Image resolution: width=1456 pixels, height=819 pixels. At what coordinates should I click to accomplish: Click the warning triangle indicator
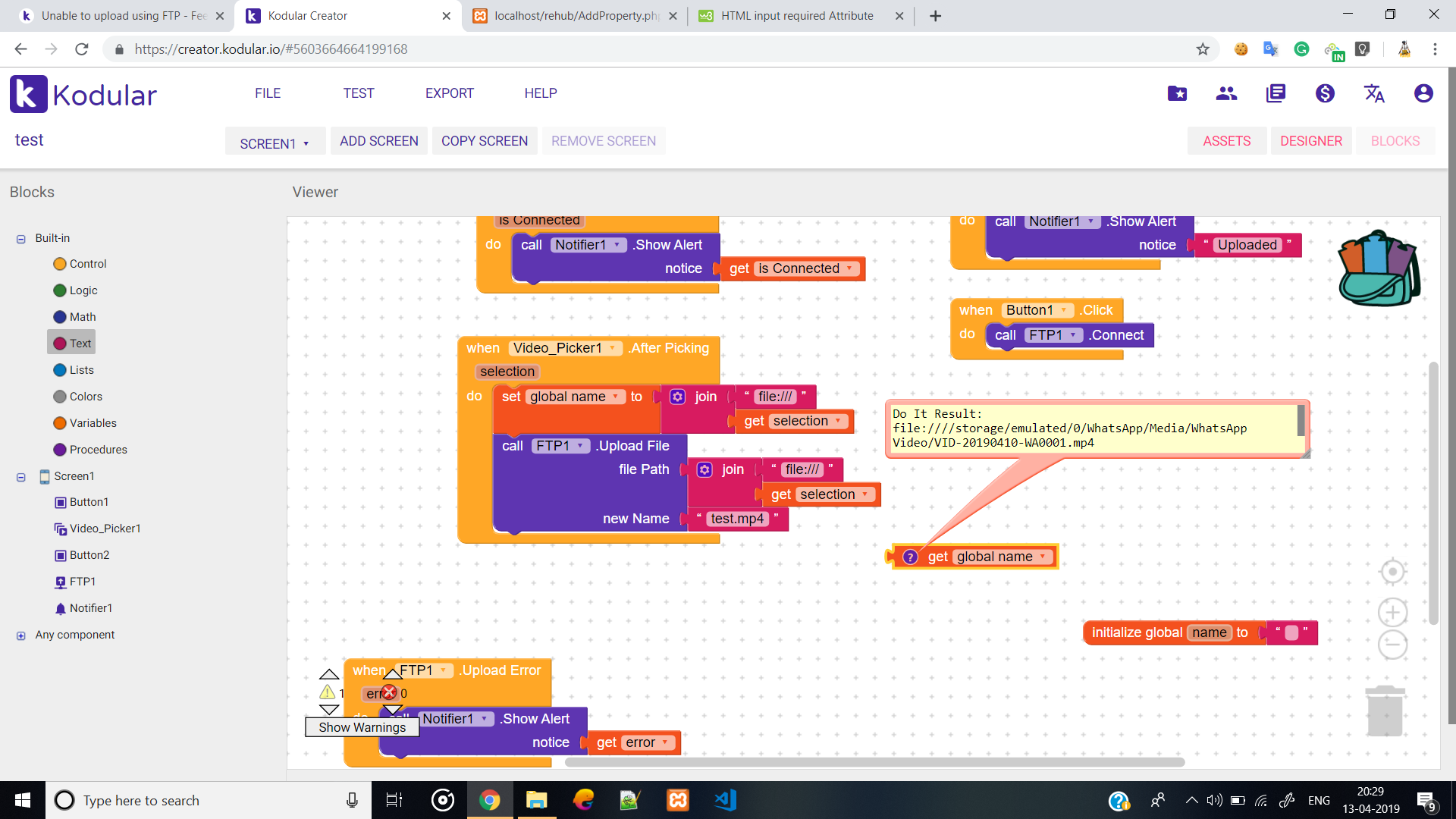point(327,692)
